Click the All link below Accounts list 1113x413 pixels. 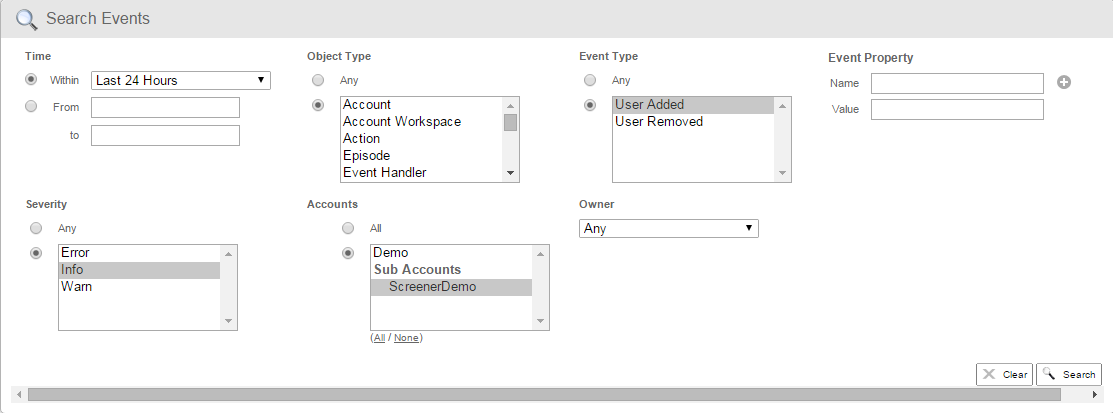379,338
